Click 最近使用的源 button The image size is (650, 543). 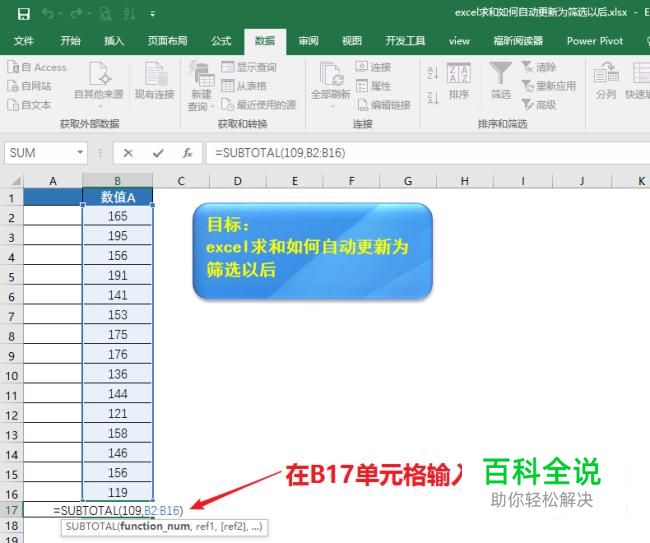(258, 105)
